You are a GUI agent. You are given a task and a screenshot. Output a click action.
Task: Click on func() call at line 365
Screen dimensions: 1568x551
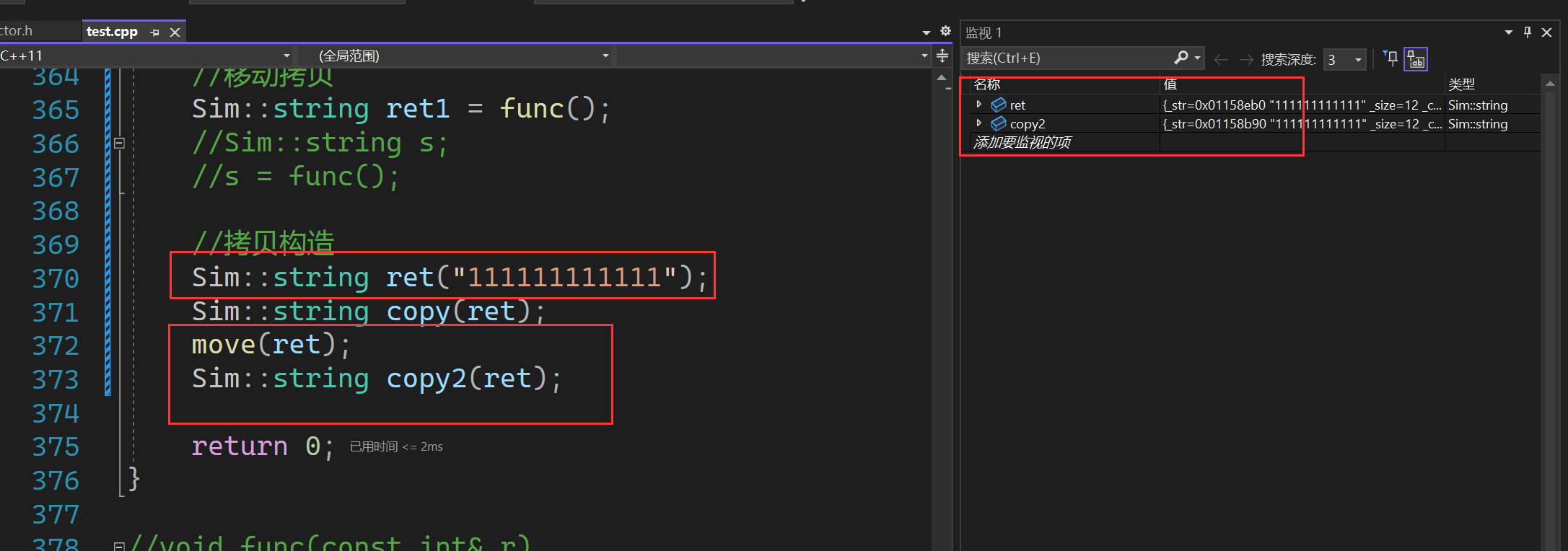(548, 108)
